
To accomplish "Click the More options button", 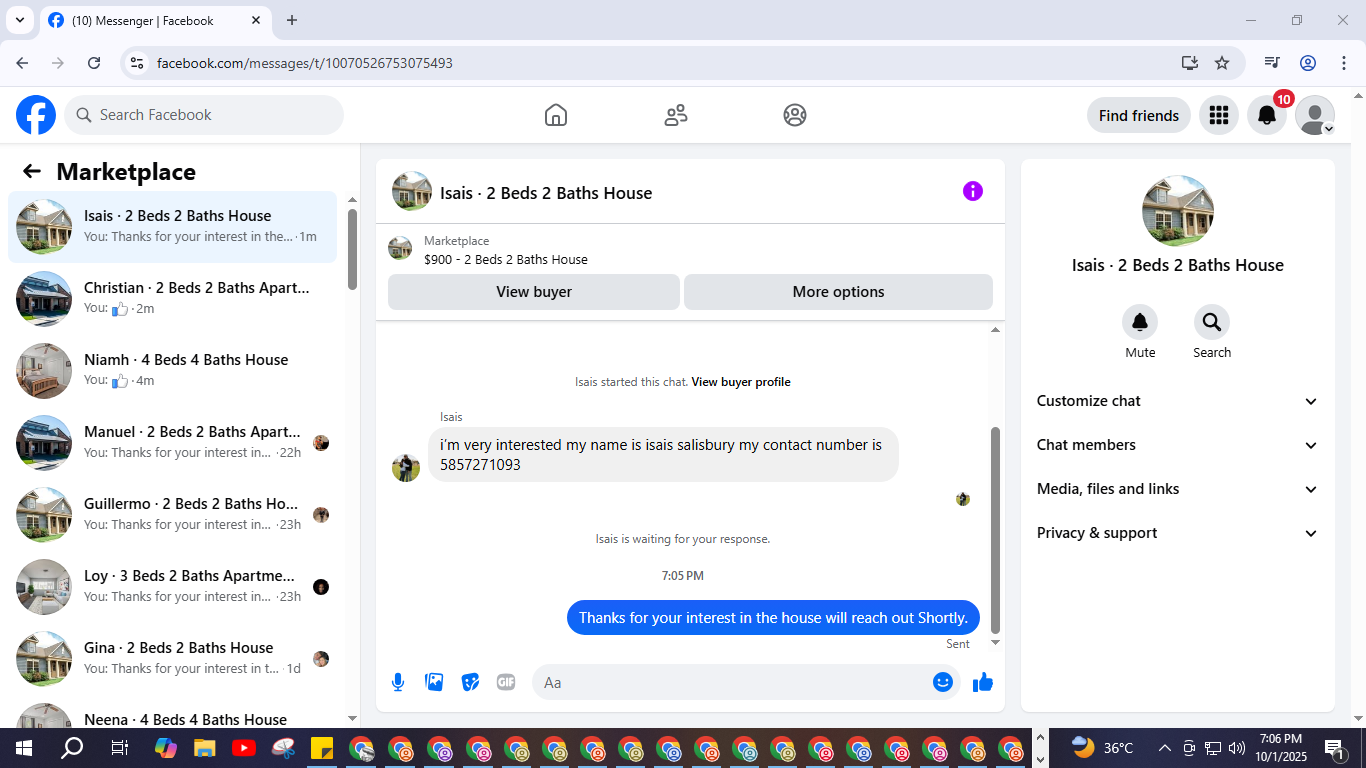I will [838, 292].
